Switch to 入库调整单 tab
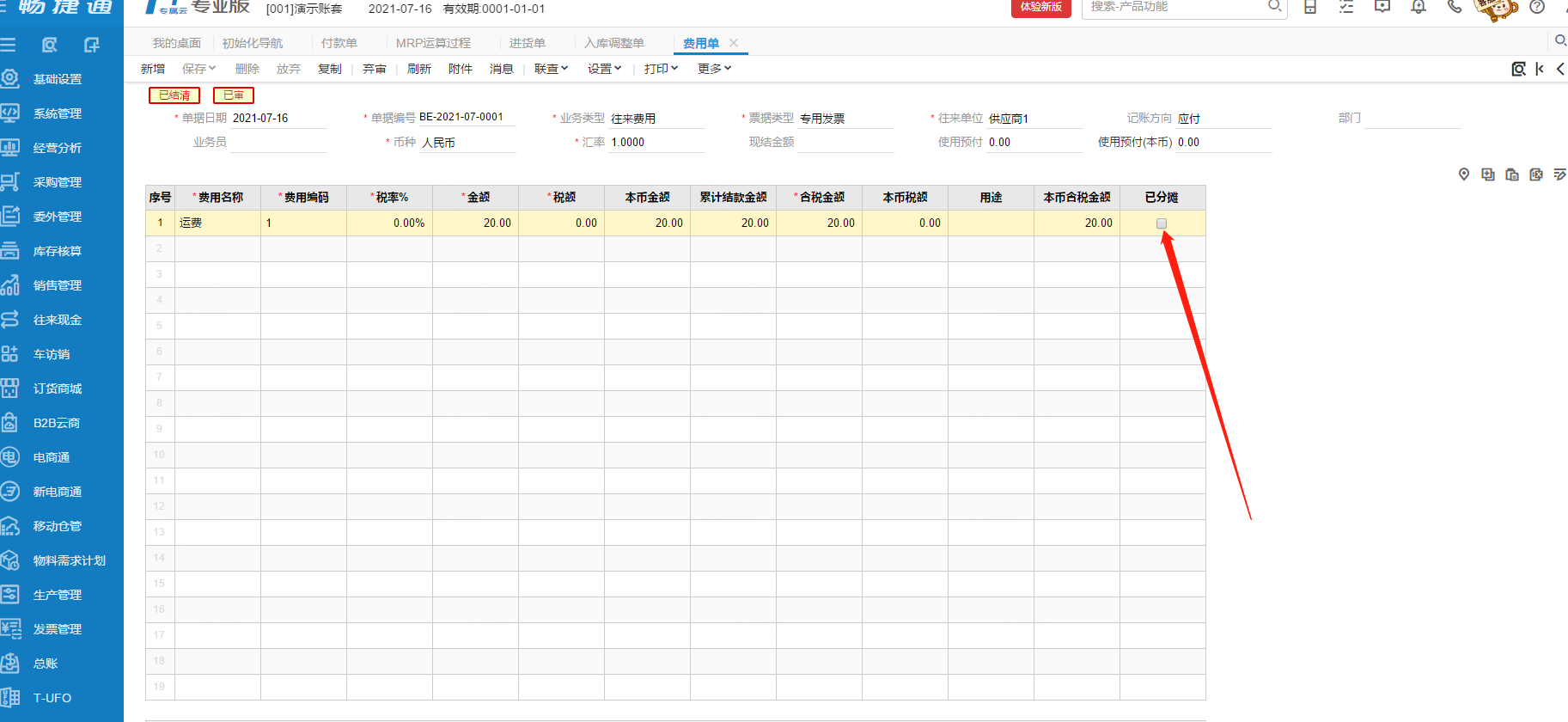Screen dimensions: 1568x722 614,43
